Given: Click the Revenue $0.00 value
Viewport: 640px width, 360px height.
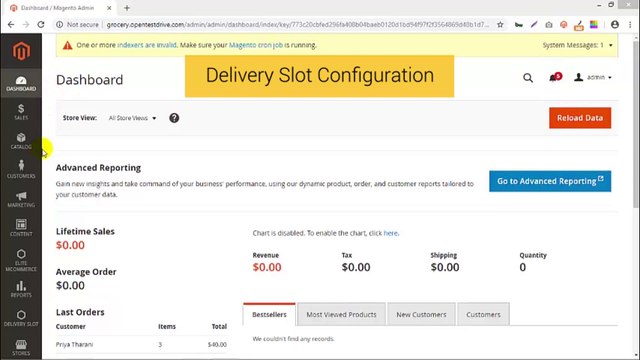Looking at the screenshot, I should (x=267, y=267).
